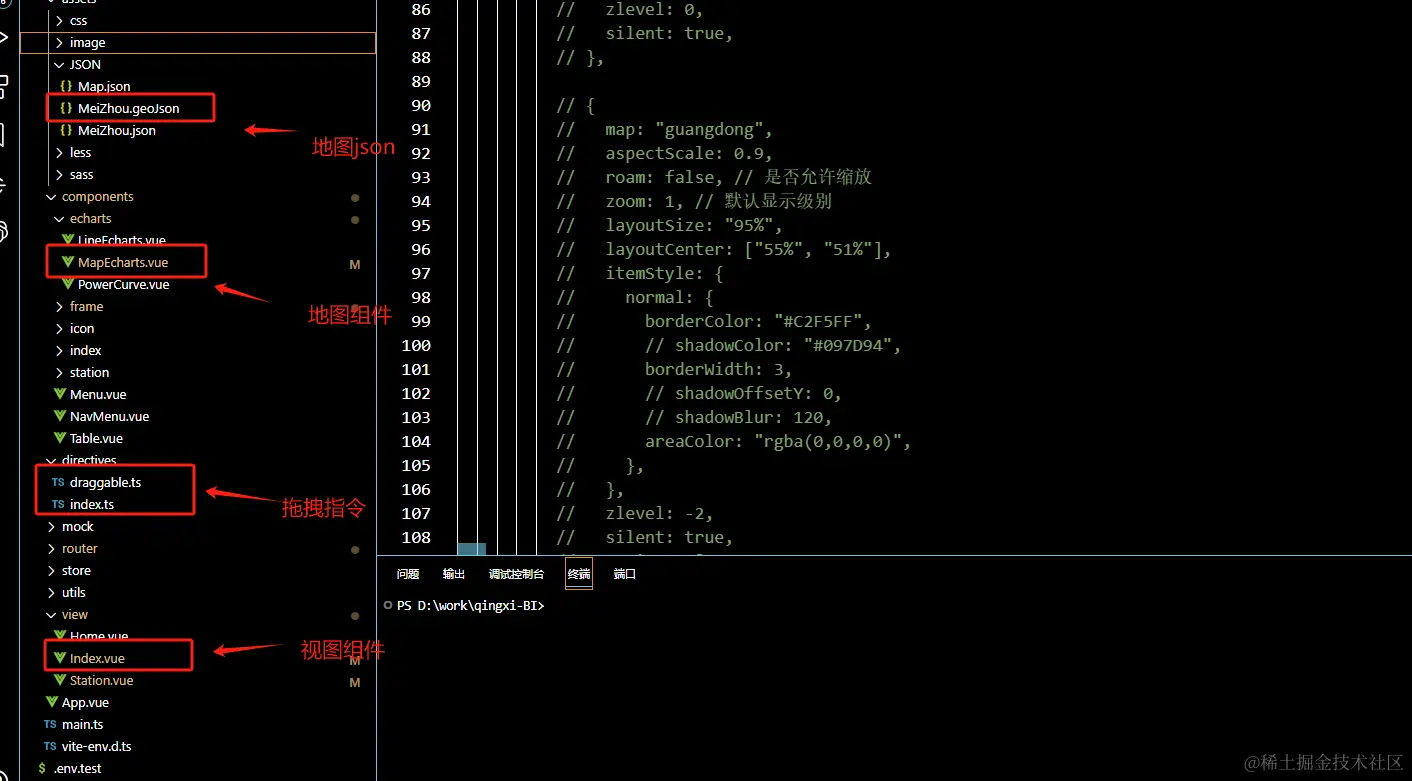Image resolution: width=1412 pixels, height=781 pixels.
Task: Expand the frame folder chevron
Action: point(59,307)
